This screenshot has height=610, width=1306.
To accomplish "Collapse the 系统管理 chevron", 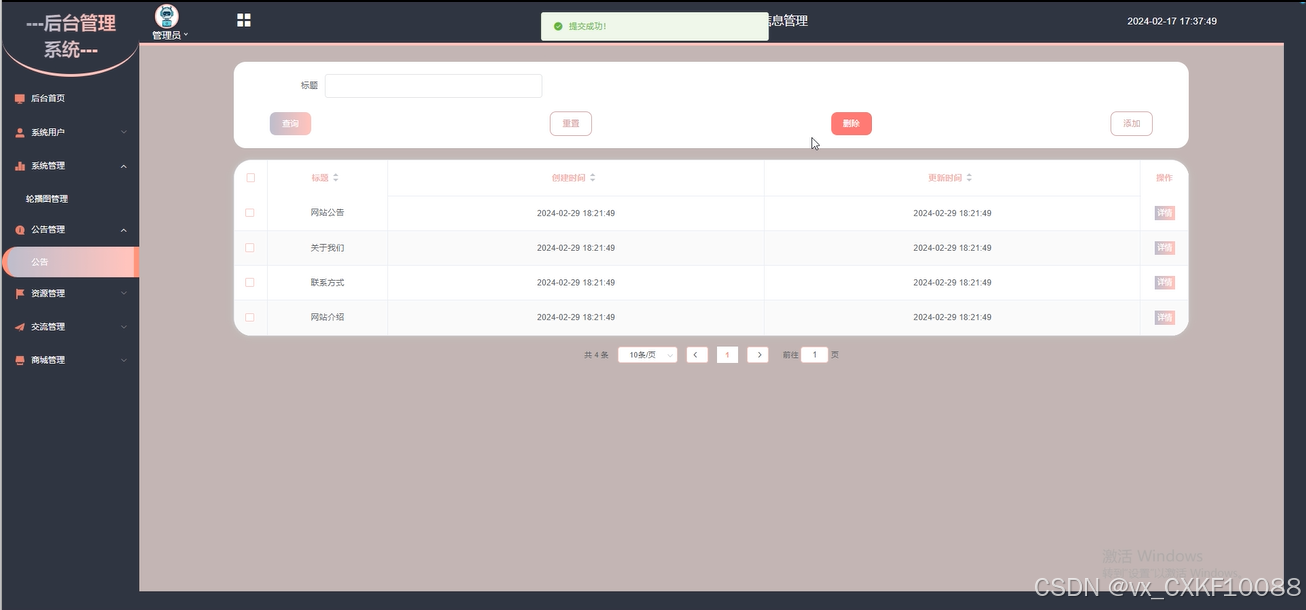I will tap(124, 166).
